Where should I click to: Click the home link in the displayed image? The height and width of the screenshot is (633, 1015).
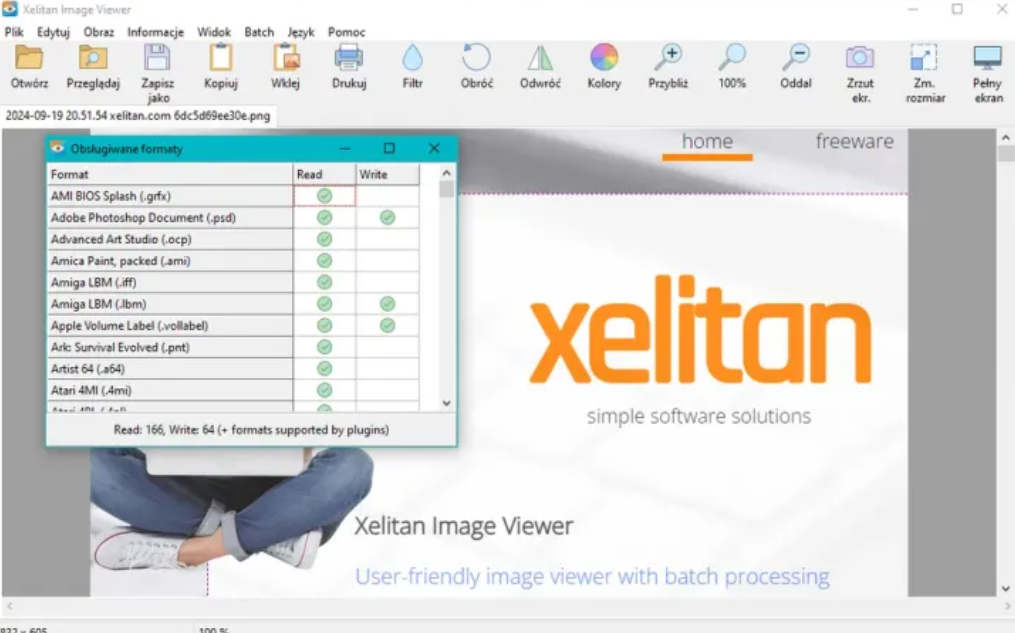[x=707, y=141]
